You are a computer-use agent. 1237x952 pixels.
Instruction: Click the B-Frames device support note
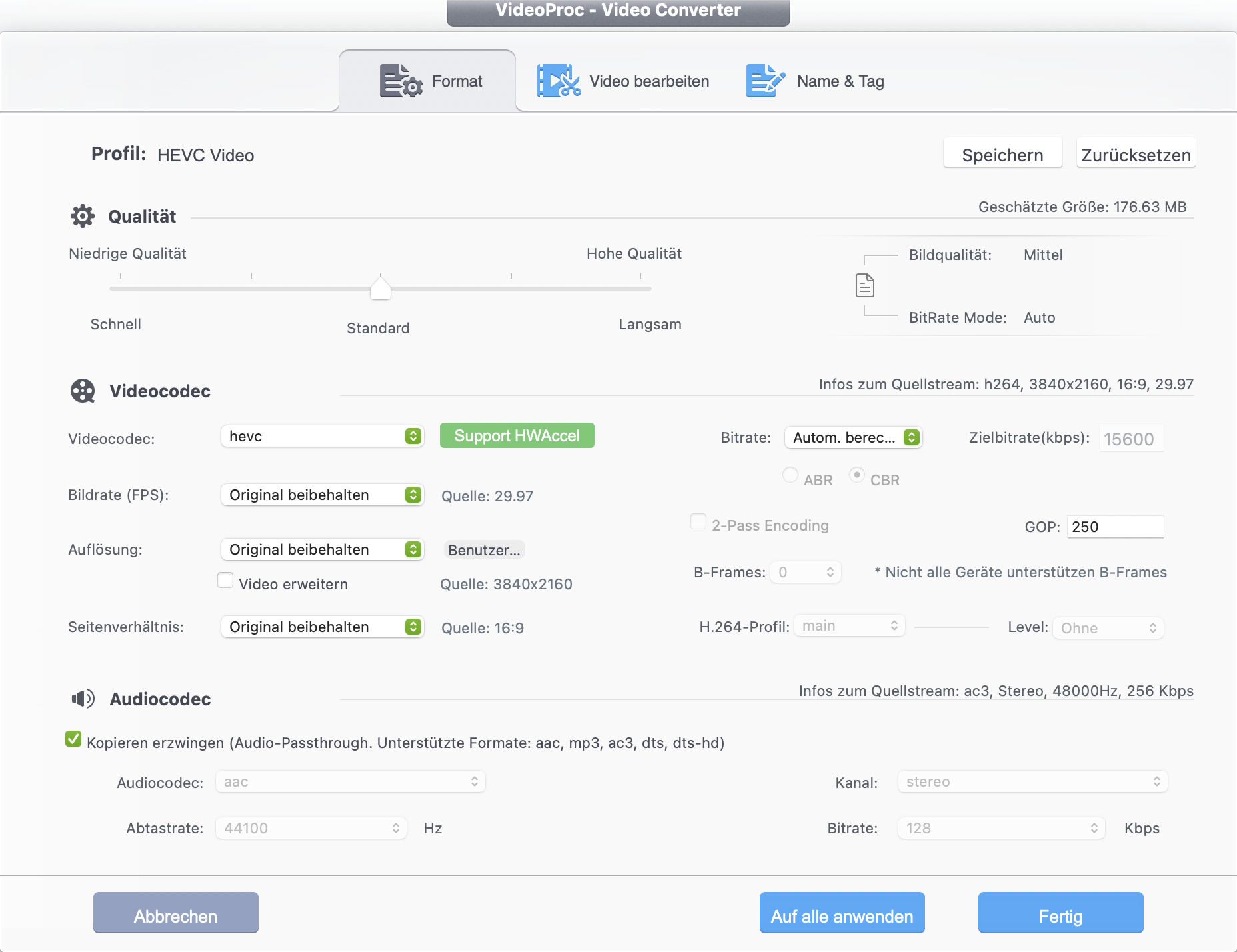click(1021, 572)
